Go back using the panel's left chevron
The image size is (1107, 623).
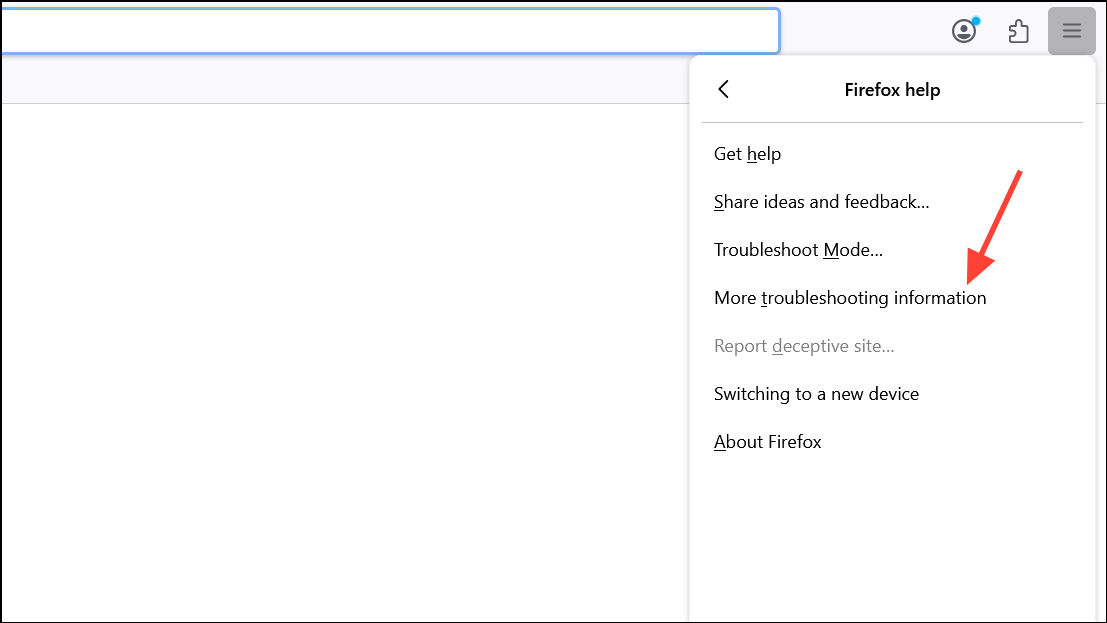tap(724, 89)
